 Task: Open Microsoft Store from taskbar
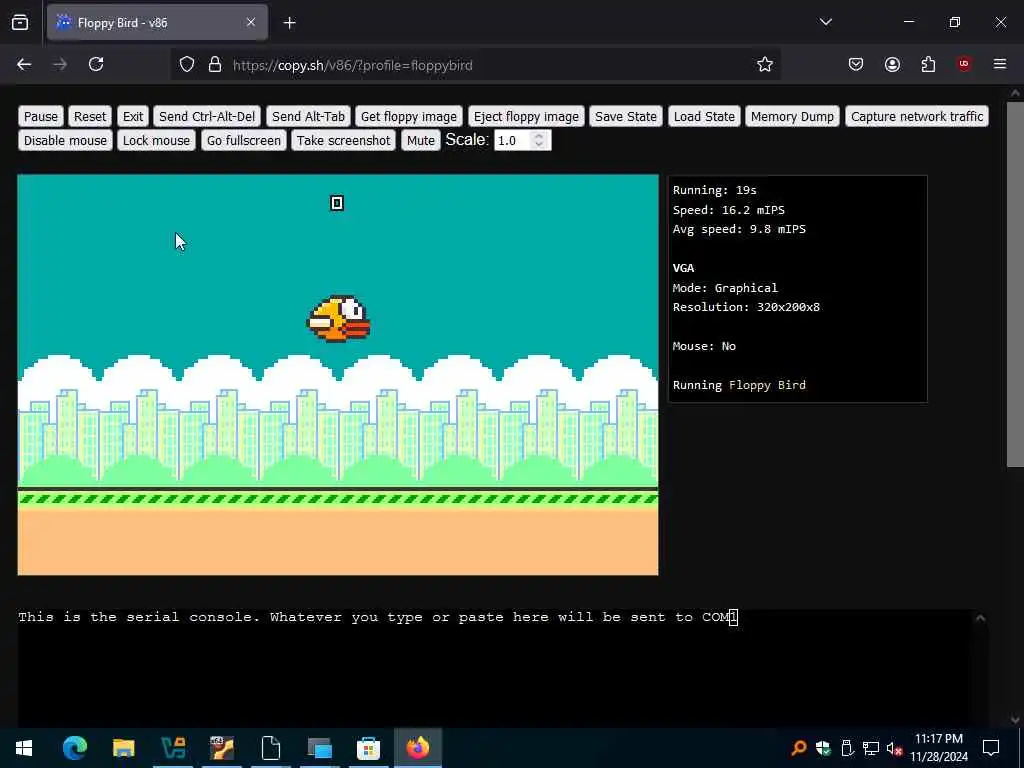tap(368, 748)
